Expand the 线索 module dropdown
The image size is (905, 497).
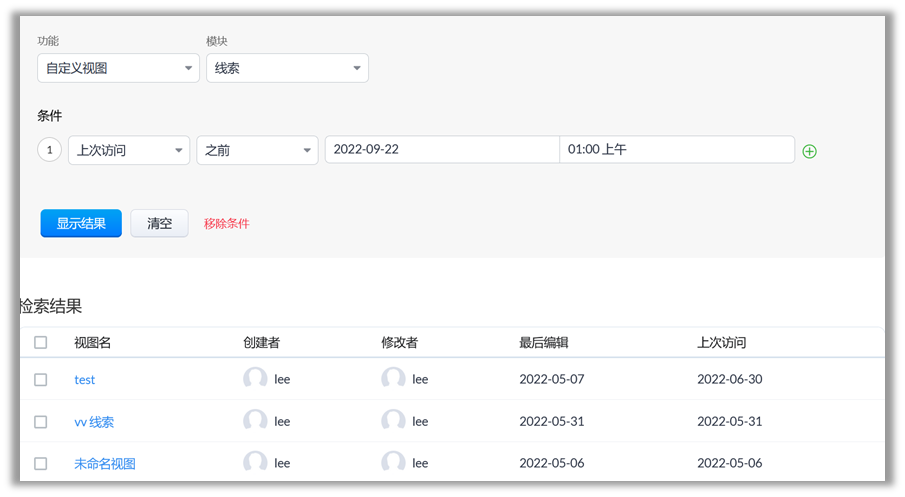point(287,68)
